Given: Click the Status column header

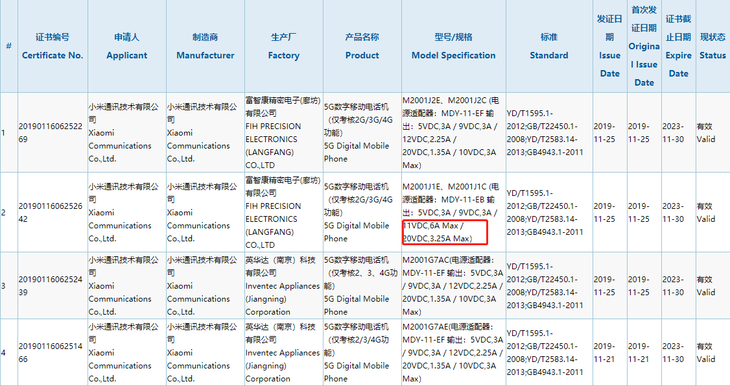Looking at the screenshot, I should [713, 46].
